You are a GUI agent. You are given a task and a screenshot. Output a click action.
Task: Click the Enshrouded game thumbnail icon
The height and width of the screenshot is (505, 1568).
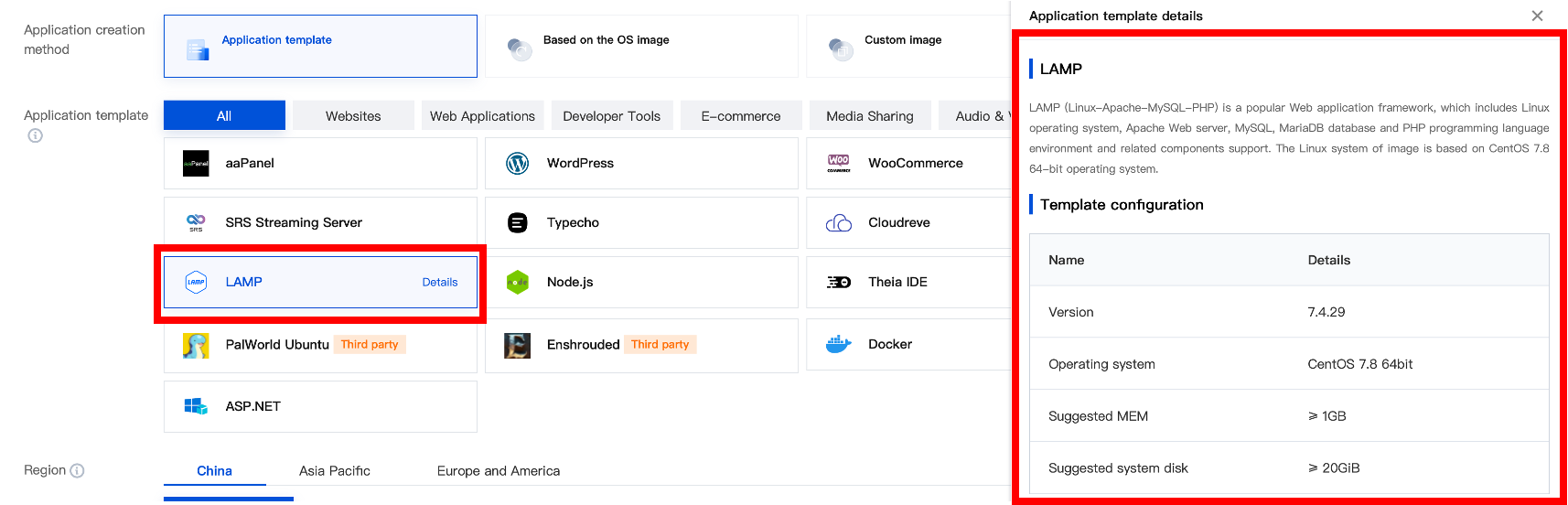(518, 345)
